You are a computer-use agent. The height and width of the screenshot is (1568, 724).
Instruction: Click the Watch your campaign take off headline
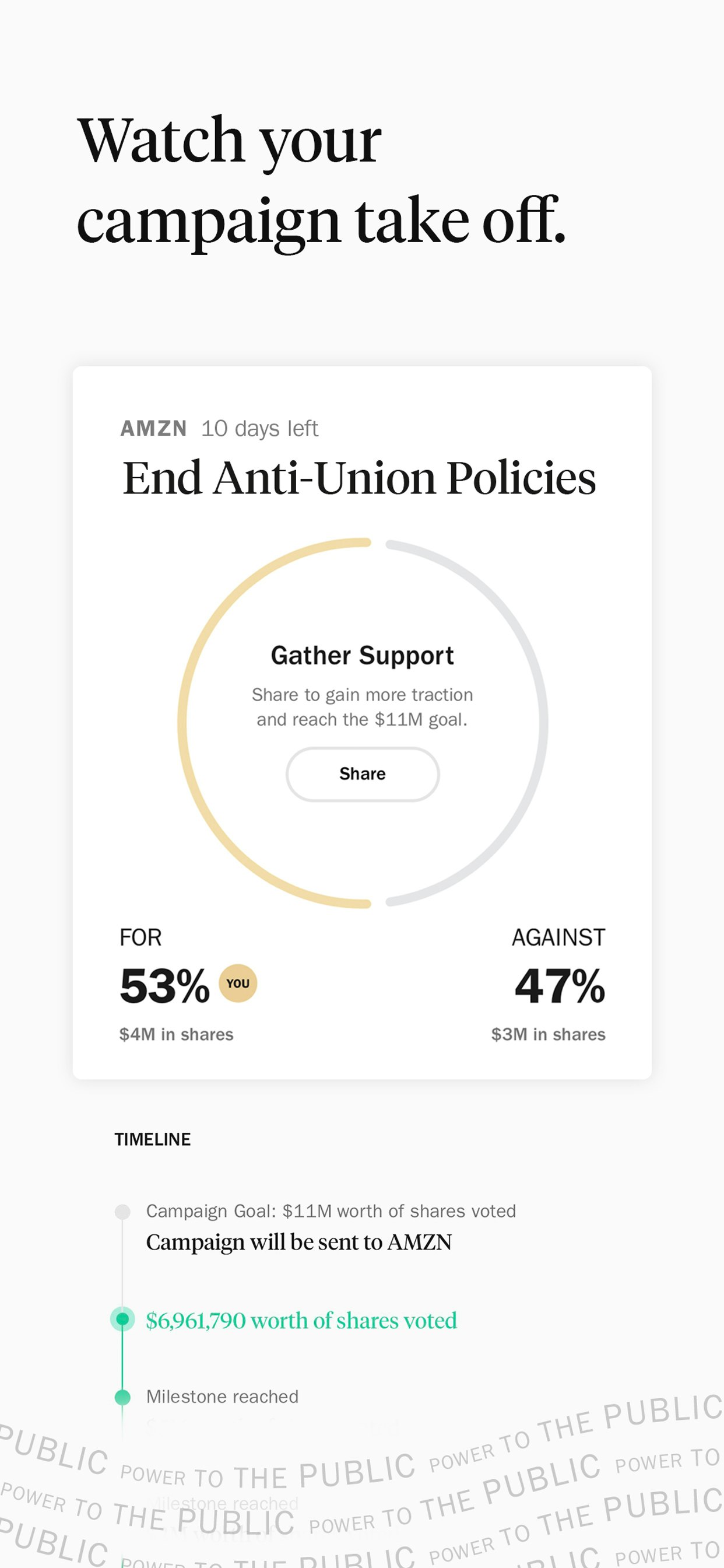321,181
